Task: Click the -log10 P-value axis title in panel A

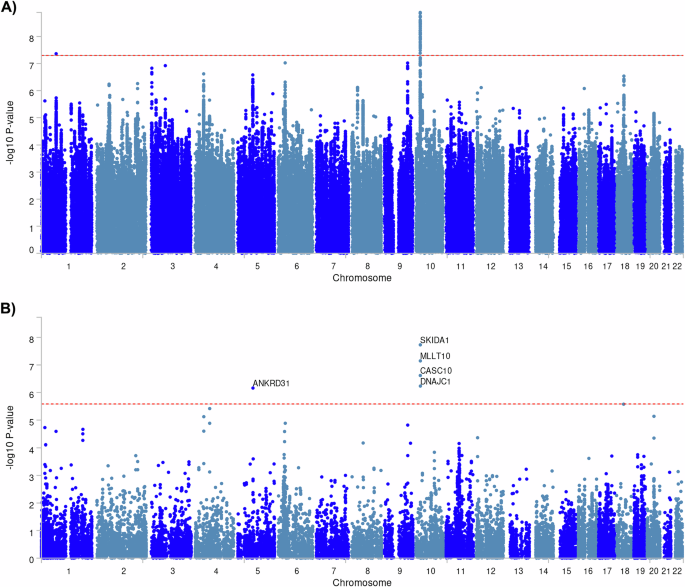Action: tap(10, 133)
